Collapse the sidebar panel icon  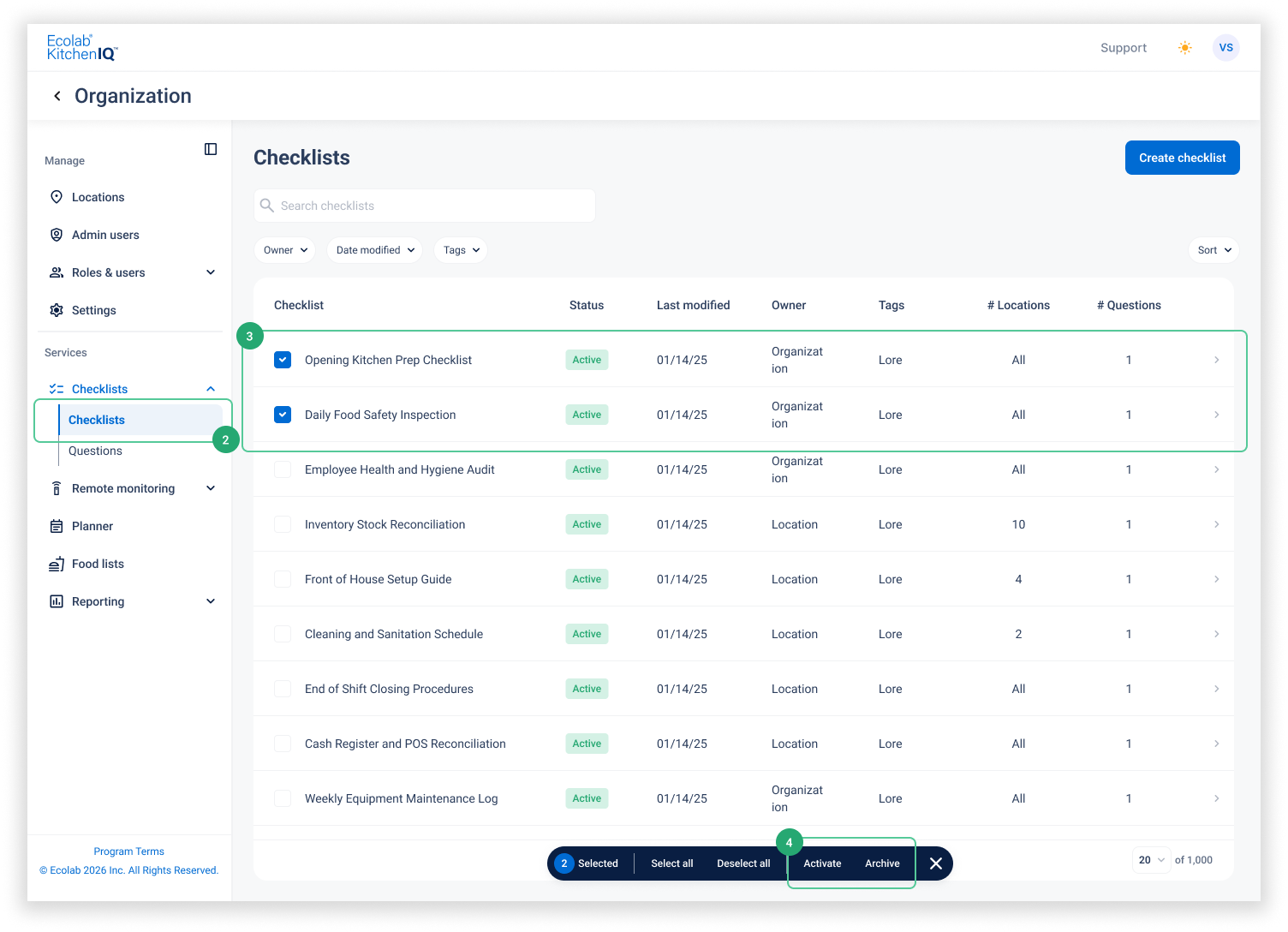point(211,149)
